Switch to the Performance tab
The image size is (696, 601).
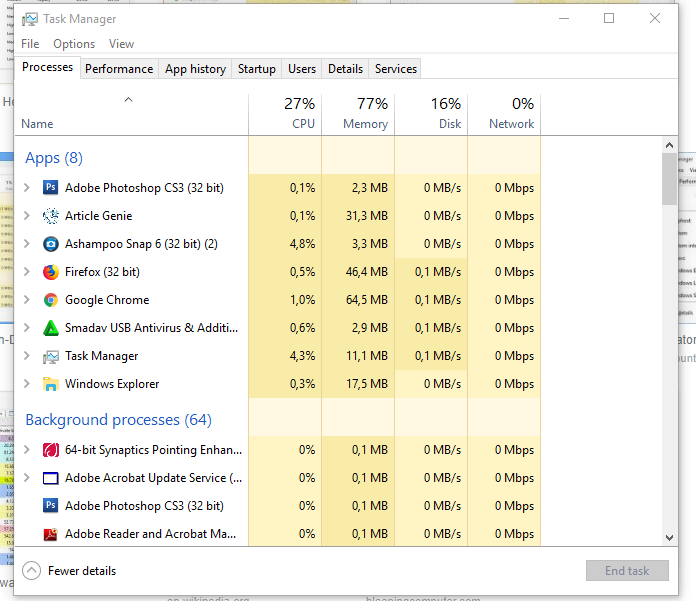119,69
